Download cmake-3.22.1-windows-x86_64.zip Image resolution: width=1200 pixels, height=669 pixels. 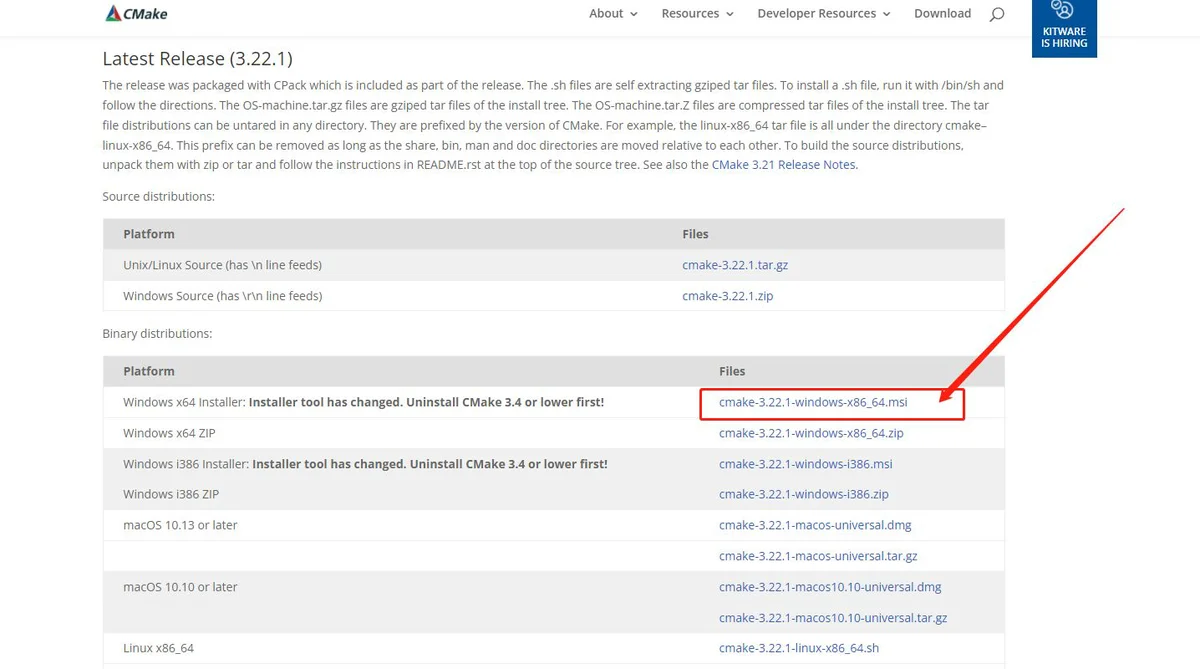pos(811,433)
